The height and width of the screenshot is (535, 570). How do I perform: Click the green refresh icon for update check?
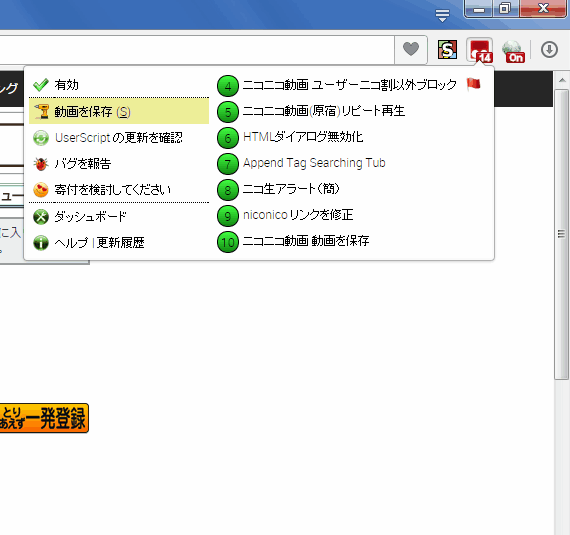pyautogui.click(x=41, y=138)
